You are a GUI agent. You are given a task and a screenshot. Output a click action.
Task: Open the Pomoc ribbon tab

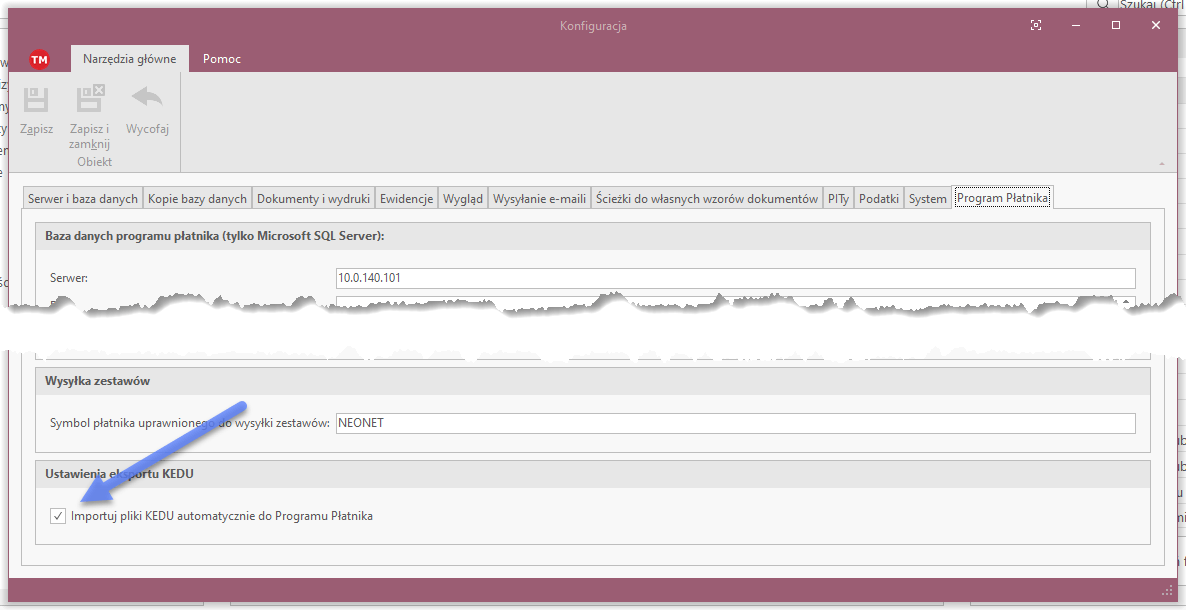(221, 59)
